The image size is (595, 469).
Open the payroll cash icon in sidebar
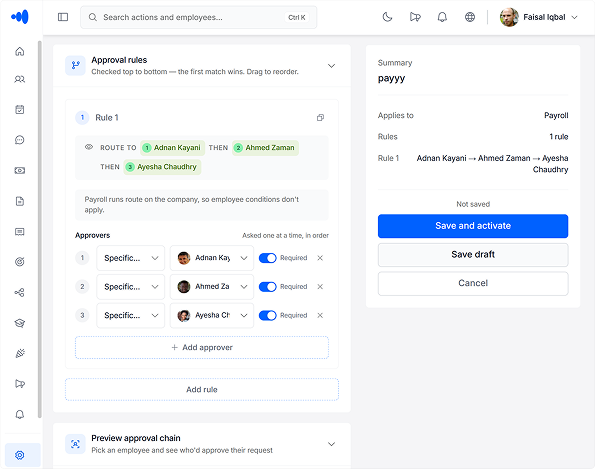tap(20, 170)
